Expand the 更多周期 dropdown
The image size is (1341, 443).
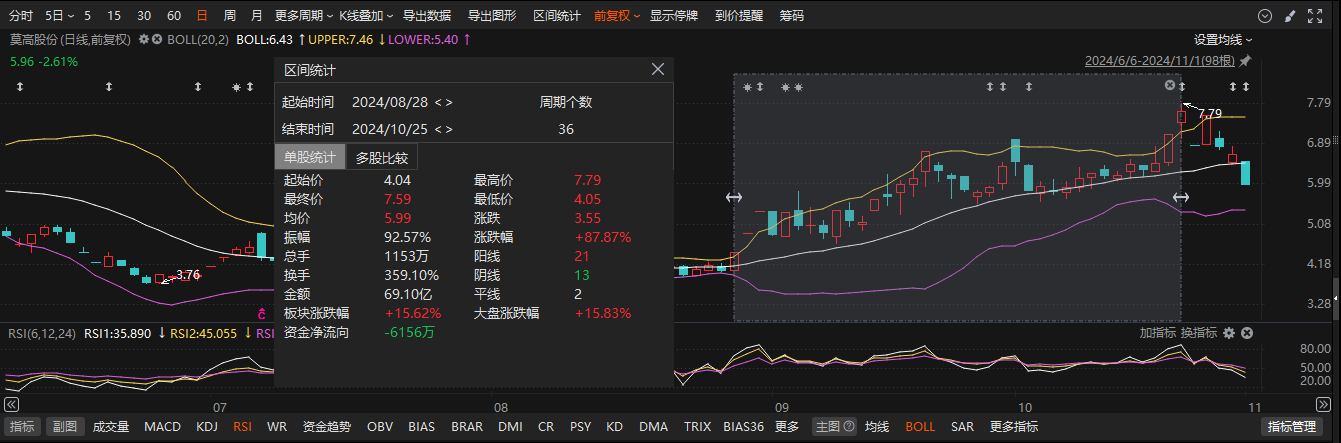point(302,16)
